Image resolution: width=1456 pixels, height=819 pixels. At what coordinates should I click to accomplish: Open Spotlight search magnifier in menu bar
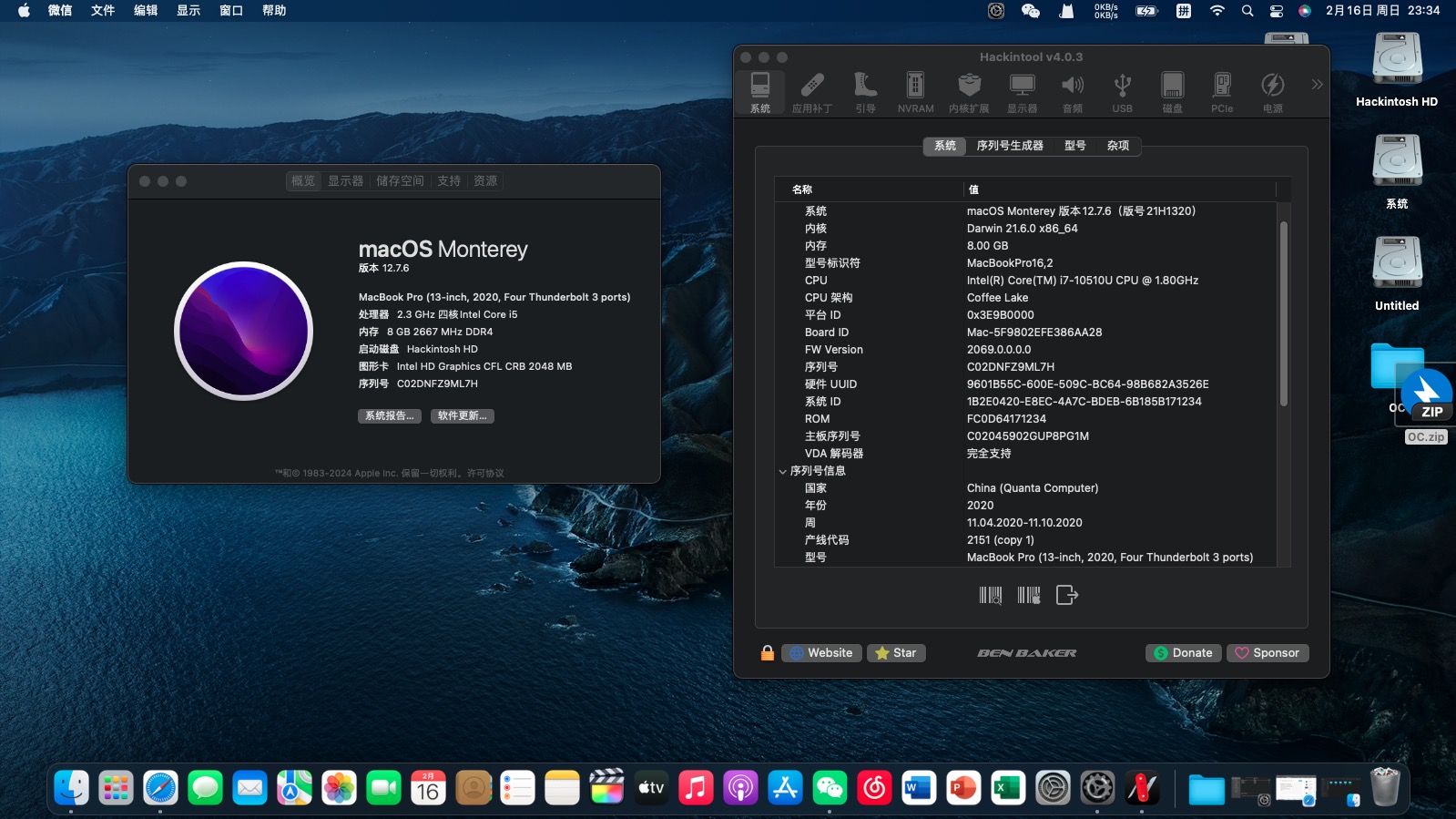1247,11
